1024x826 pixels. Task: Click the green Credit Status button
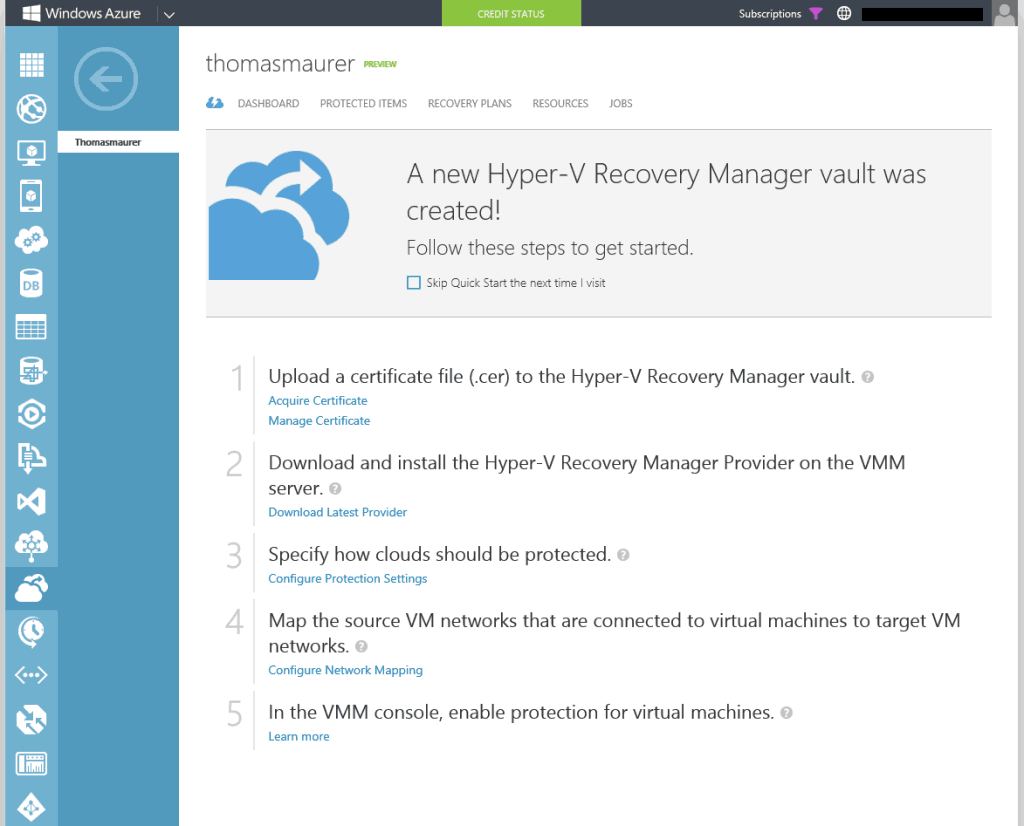tap(511, 13)
